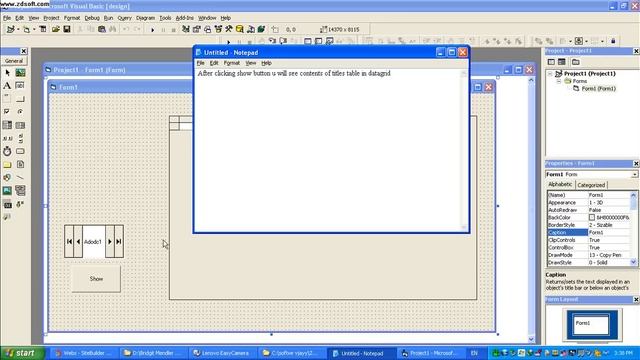The width and height of the screenshot is (640, 360).
Task: Select the Label control tool
Action: tap(7, 86)
